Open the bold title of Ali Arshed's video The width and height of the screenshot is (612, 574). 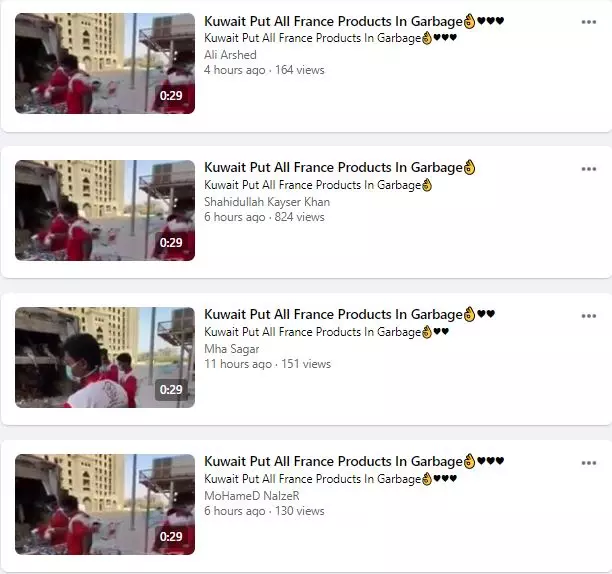[354, 21]
